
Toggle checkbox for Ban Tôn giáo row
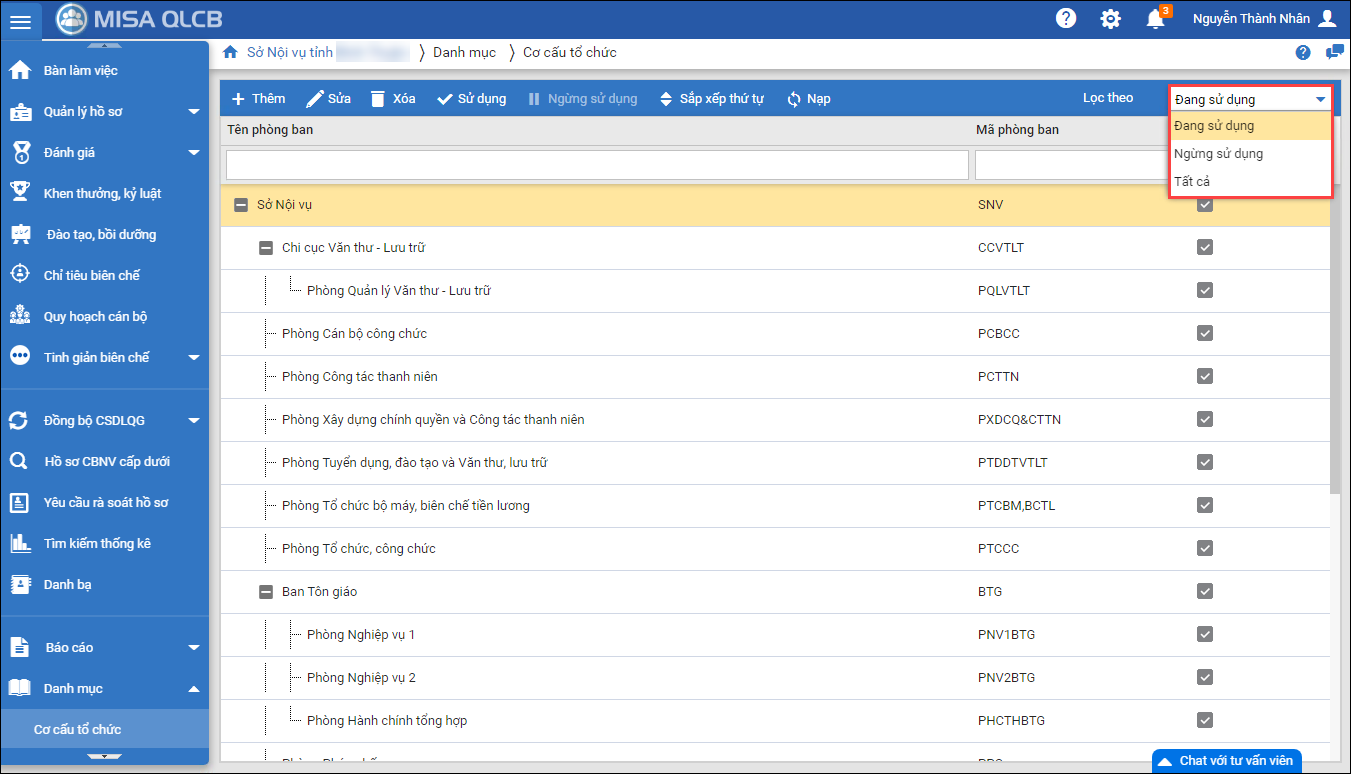pos(1205,592)
